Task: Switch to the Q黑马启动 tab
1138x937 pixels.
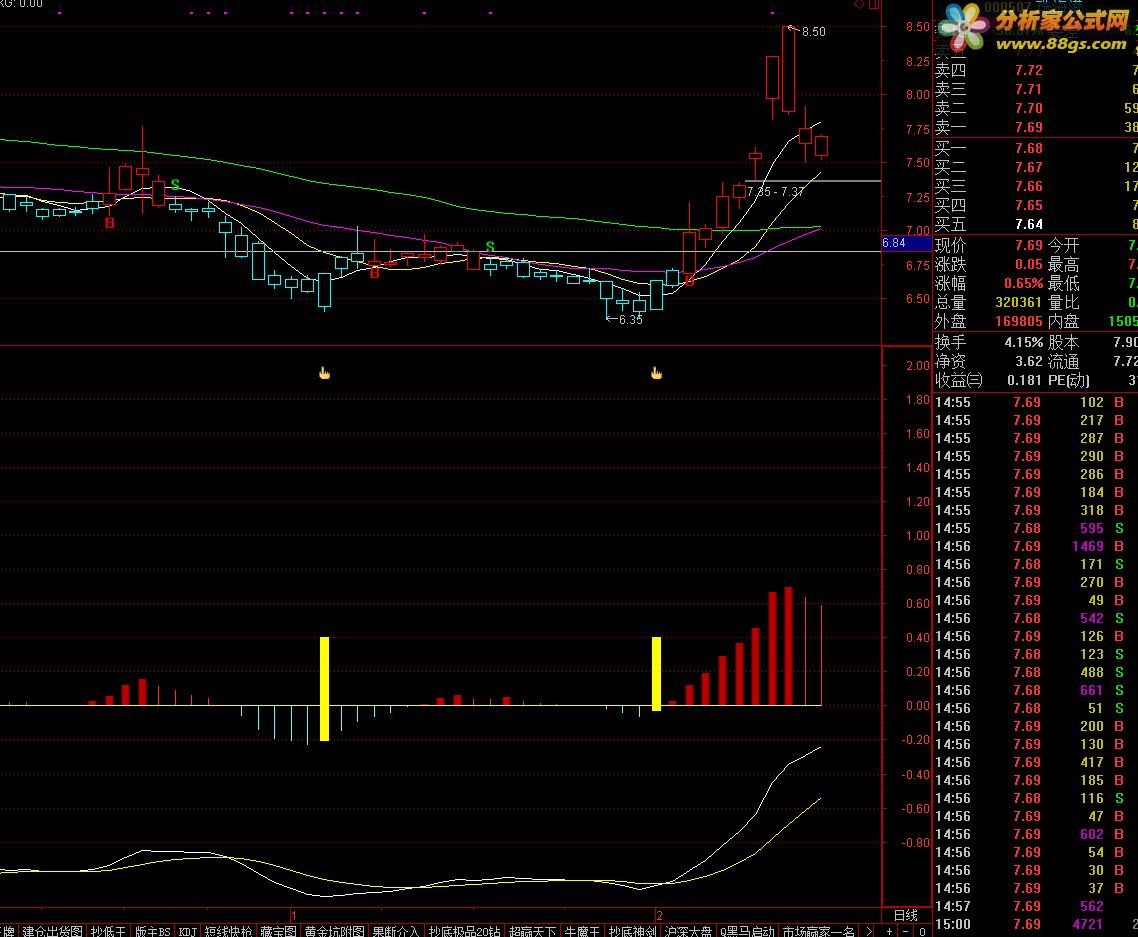Action: tap(747, 931)
